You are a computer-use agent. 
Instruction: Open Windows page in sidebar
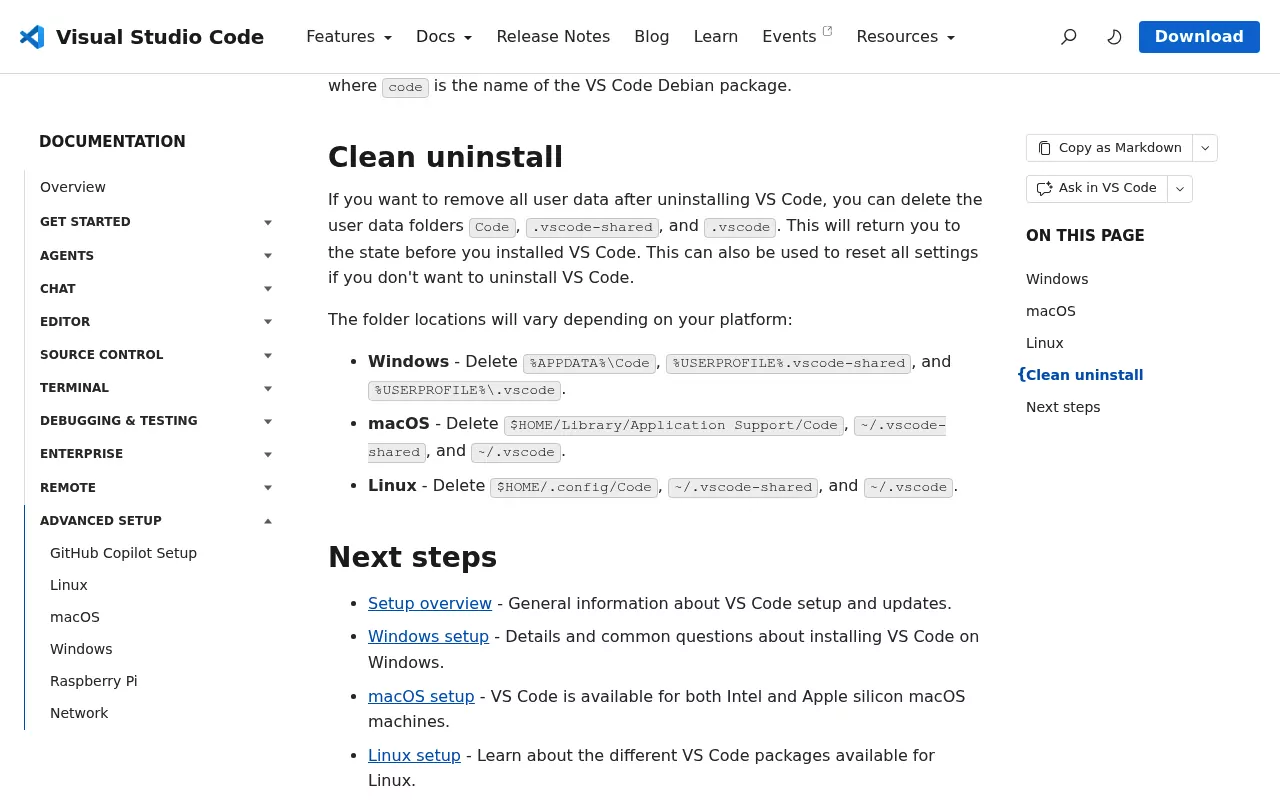click(81, 649)
